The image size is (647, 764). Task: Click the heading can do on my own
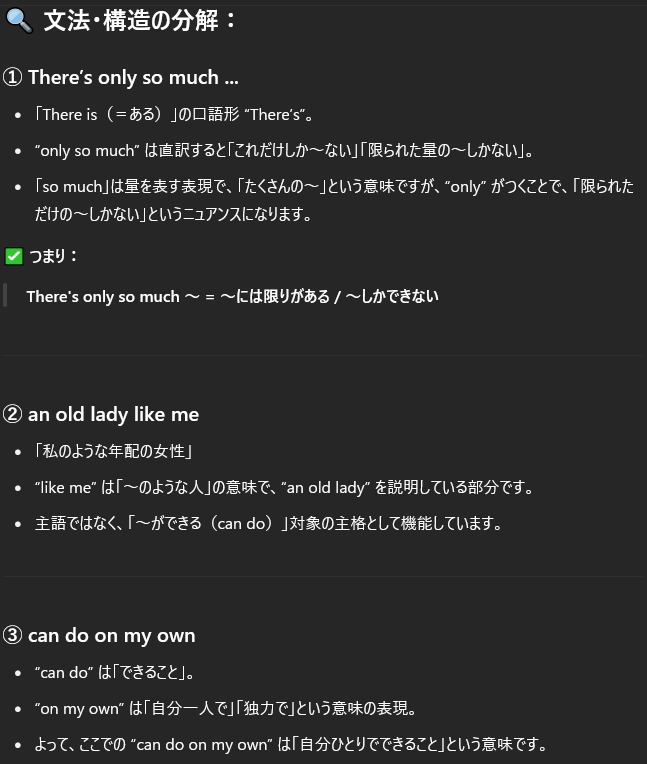[112, 636]
